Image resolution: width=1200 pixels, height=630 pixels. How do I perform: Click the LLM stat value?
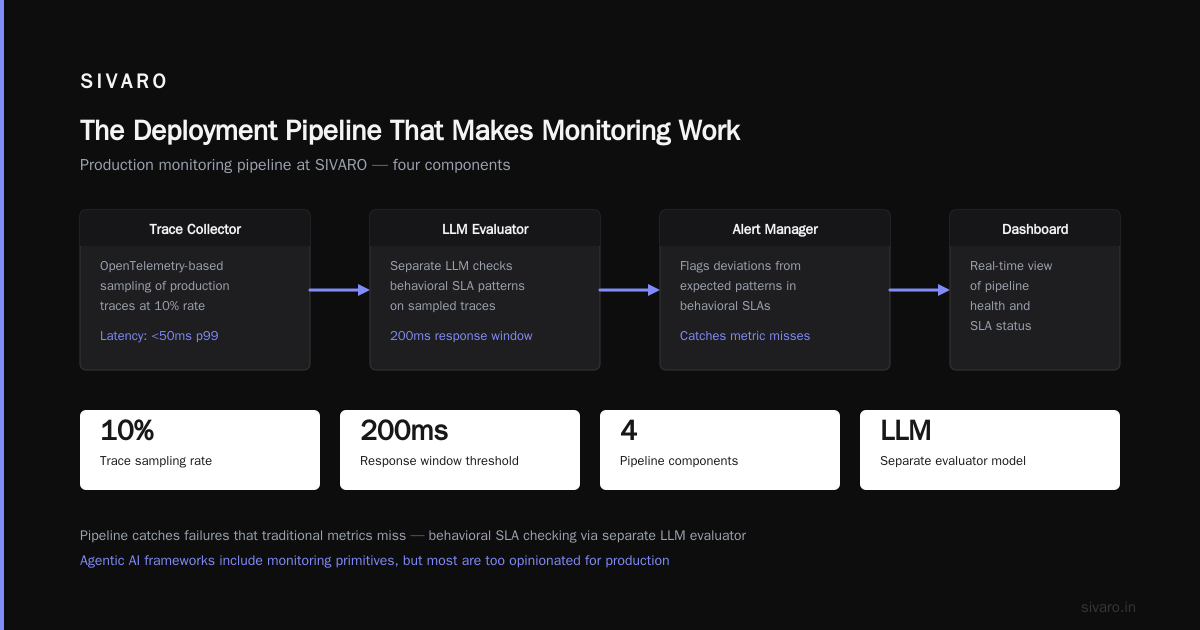[x=906, y=431]
